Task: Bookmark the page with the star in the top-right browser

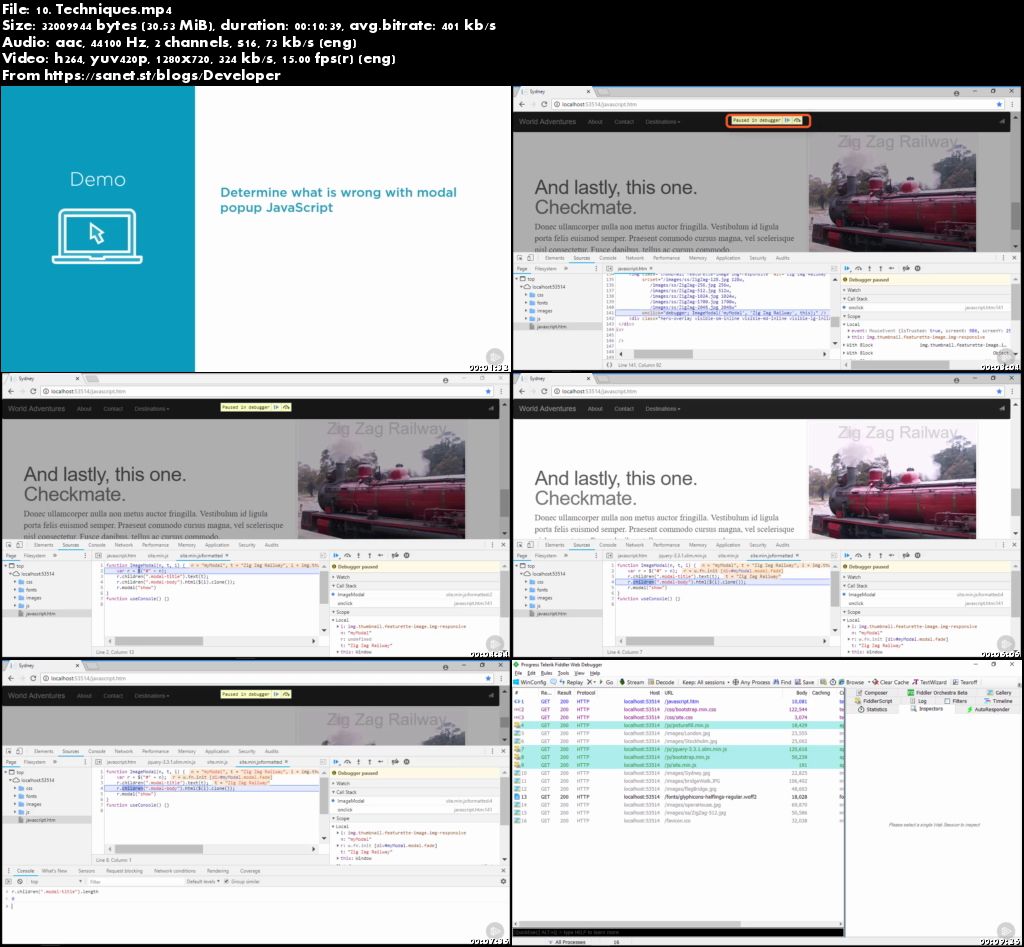Action: point(1000,104)
